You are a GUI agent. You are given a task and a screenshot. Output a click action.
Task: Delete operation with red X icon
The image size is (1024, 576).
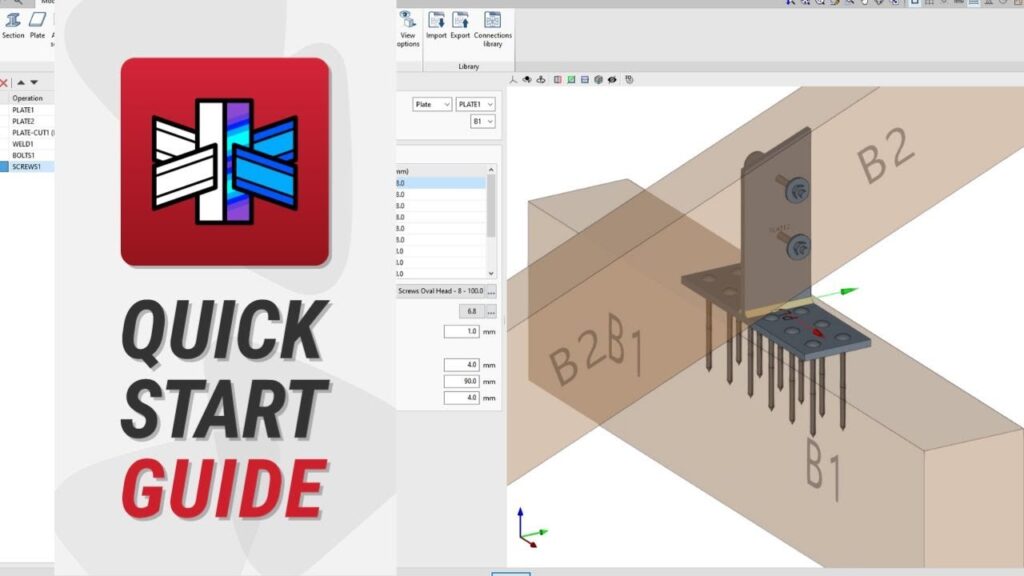(x=4, y=83)
